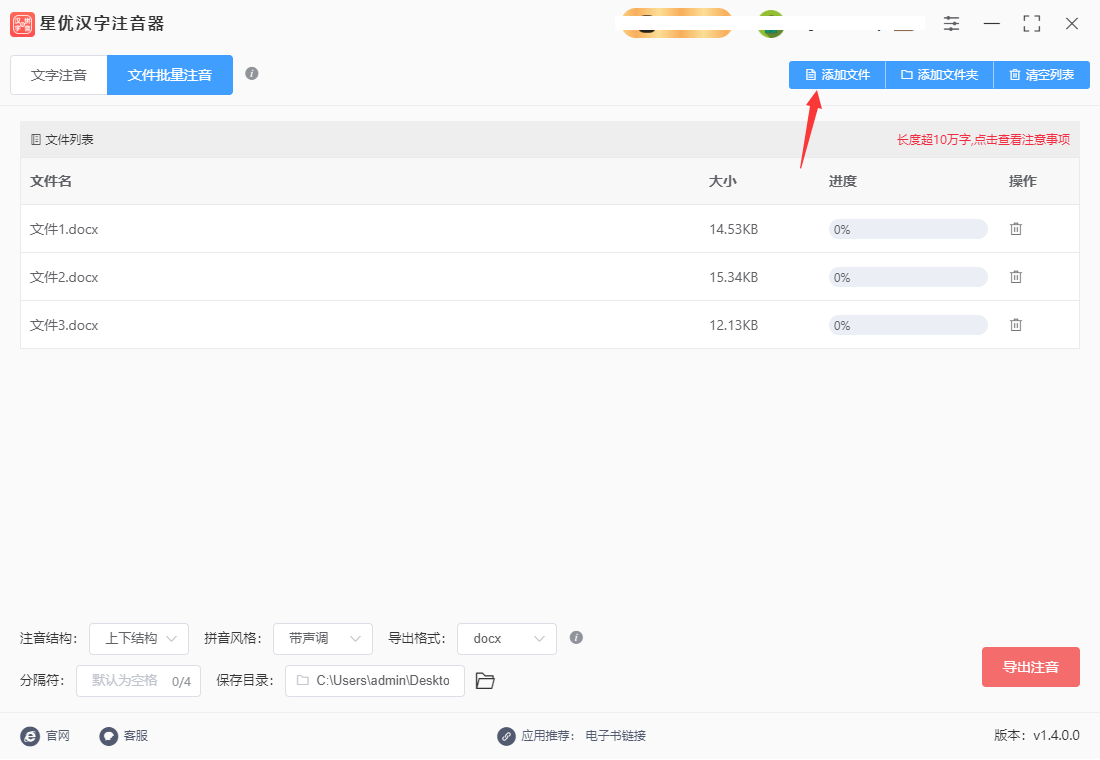Click the 保存目录 path field

(375, 681)
